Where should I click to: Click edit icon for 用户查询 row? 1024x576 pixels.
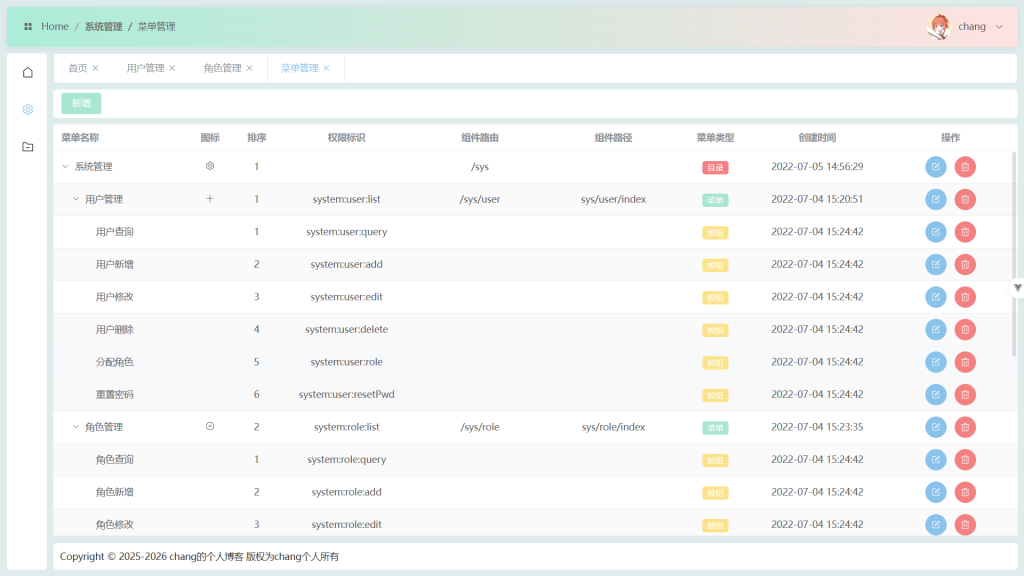point(935,232)
